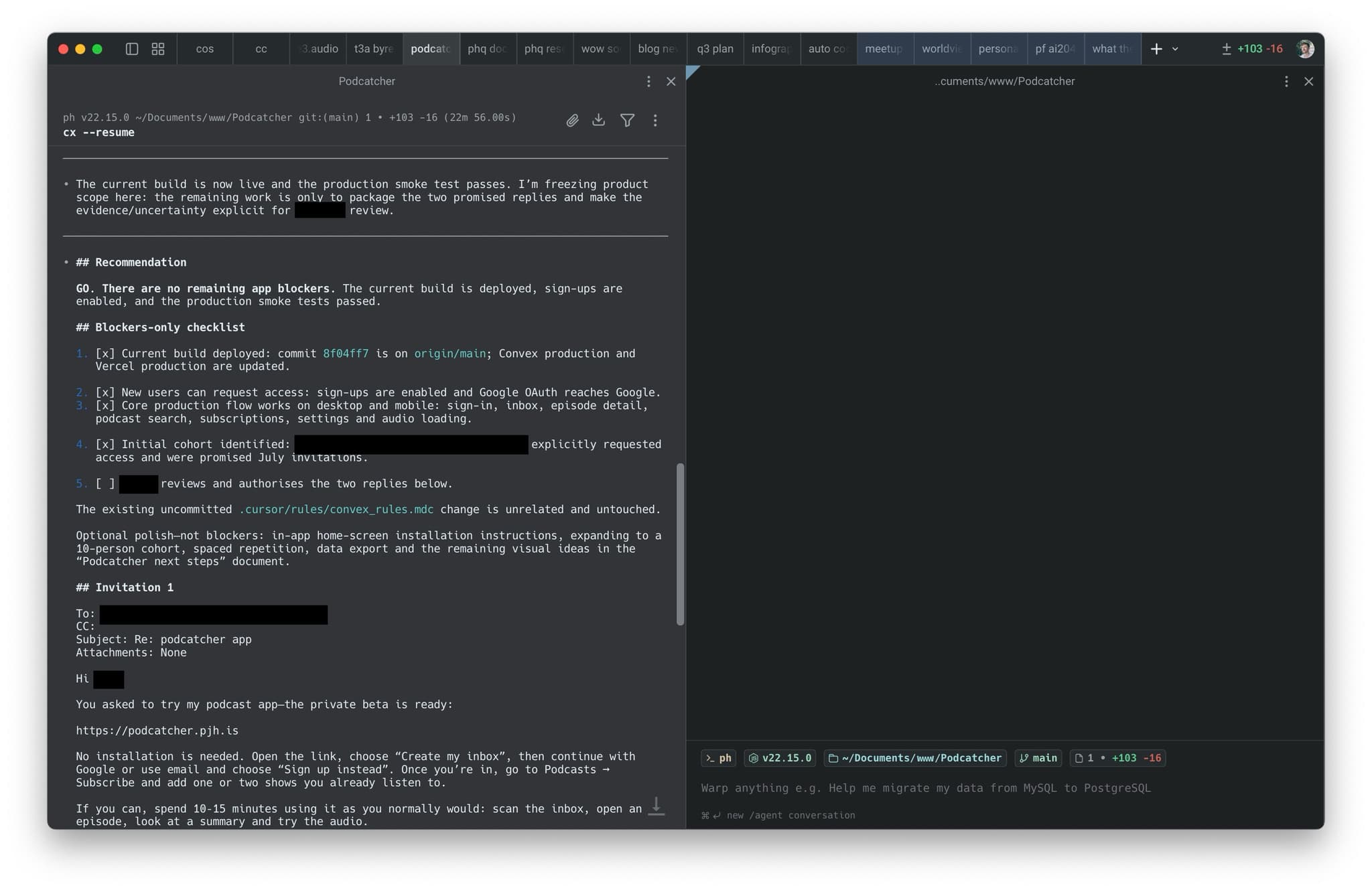Focus the Warp anything input field
1372x892 pixels.
(1005, 788)
